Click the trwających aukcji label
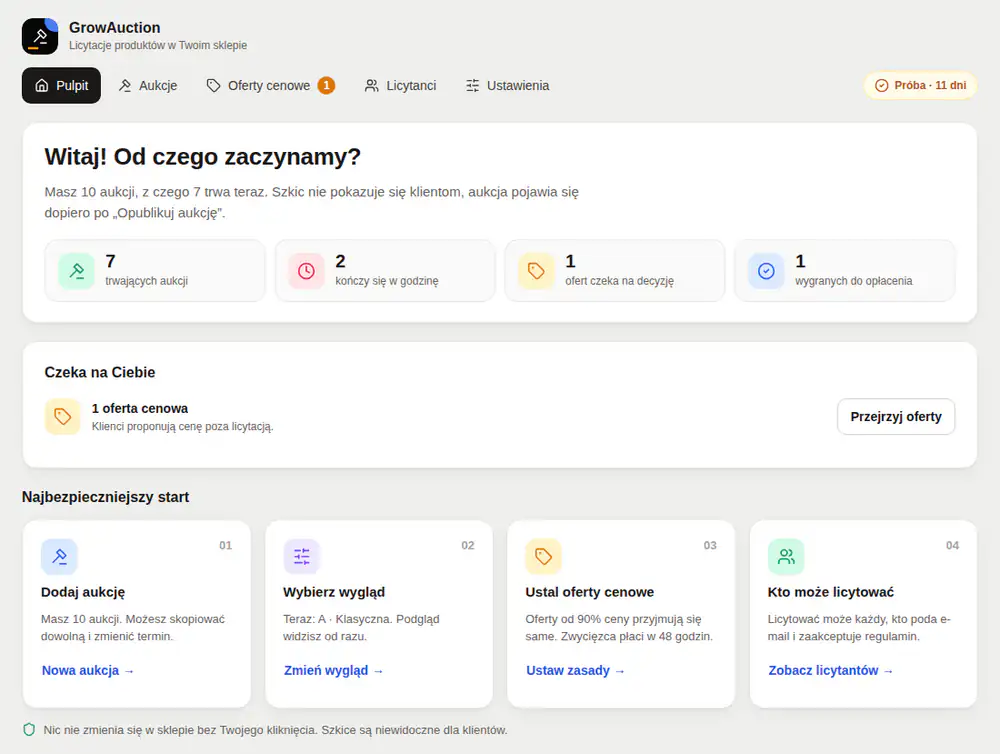1000x754 pixels. click(x=147, y=281)
